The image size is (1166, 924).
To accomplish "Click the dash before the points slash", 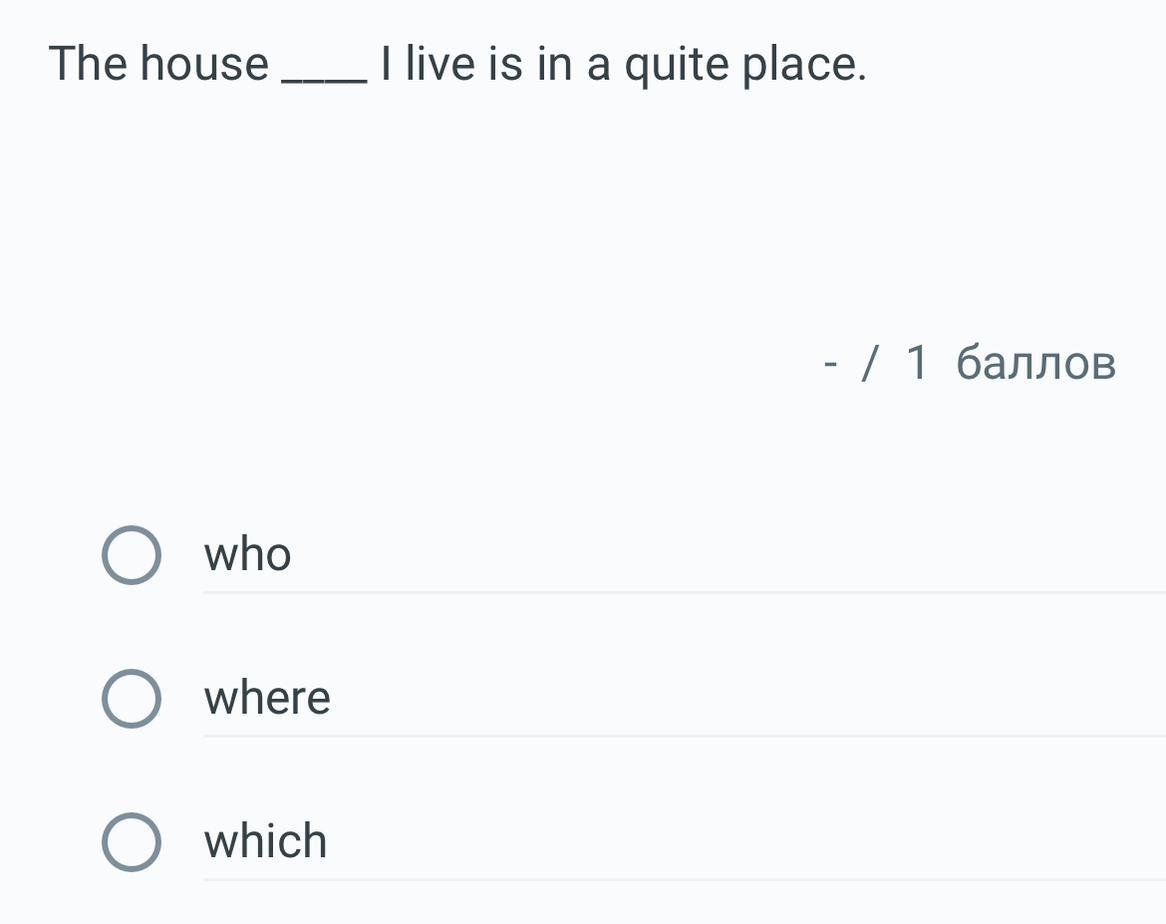I will [x=830, y=366].
